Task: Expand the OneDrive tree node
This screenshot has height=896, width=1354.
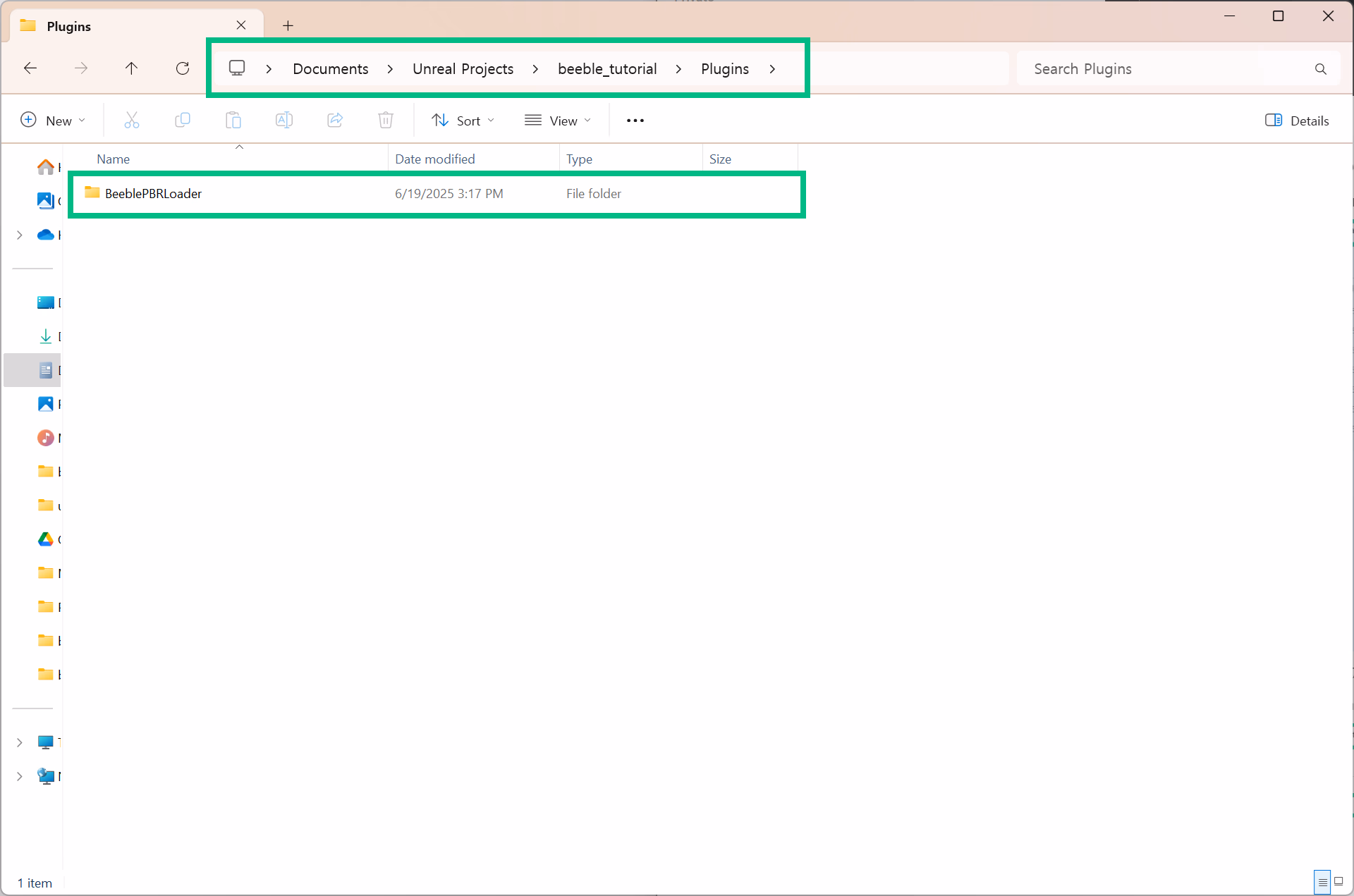Action: (20, 235)
